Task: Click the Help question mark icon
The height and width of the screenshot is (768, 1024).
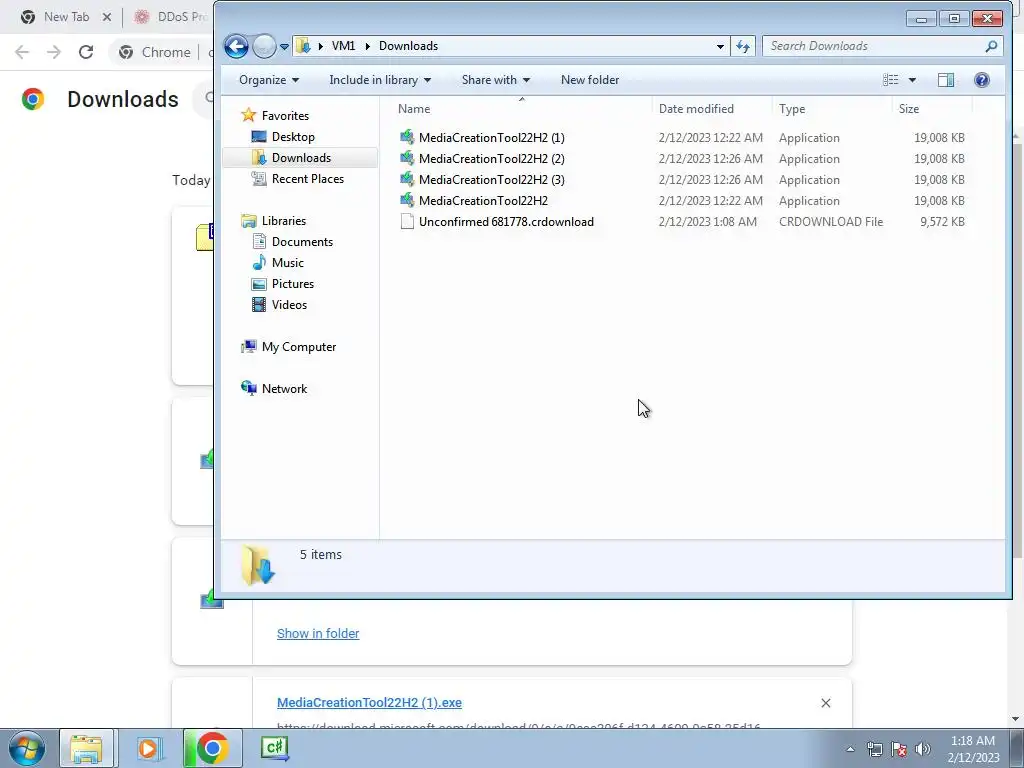Action: coord(981,80)
